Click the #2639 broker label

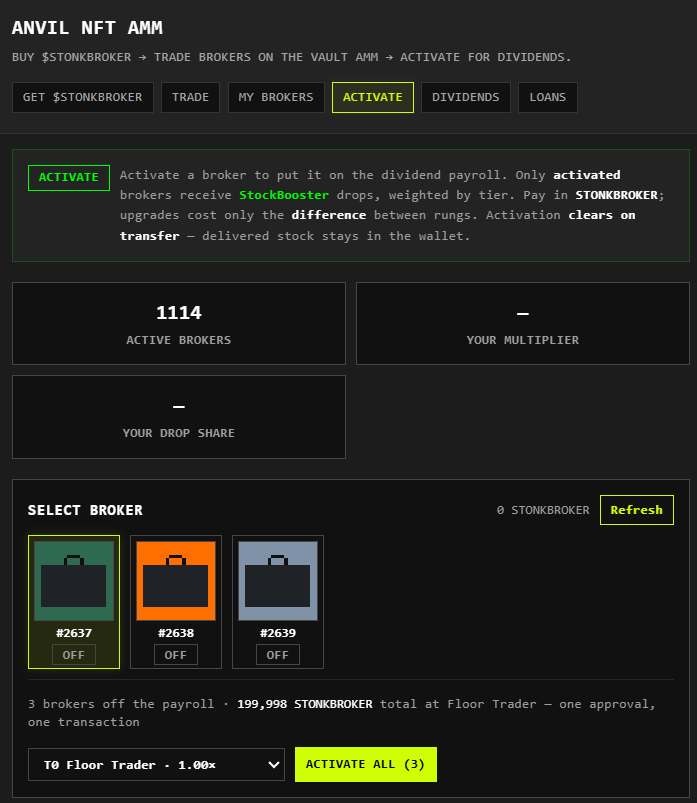tap(278, 633)
